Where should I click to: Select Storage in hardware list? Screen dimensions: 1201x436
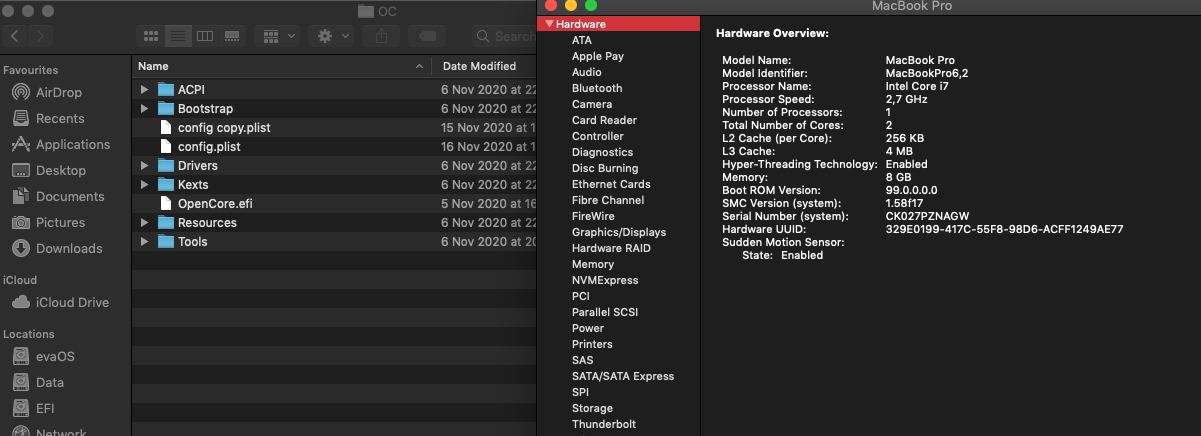click(x=592, y=408)
